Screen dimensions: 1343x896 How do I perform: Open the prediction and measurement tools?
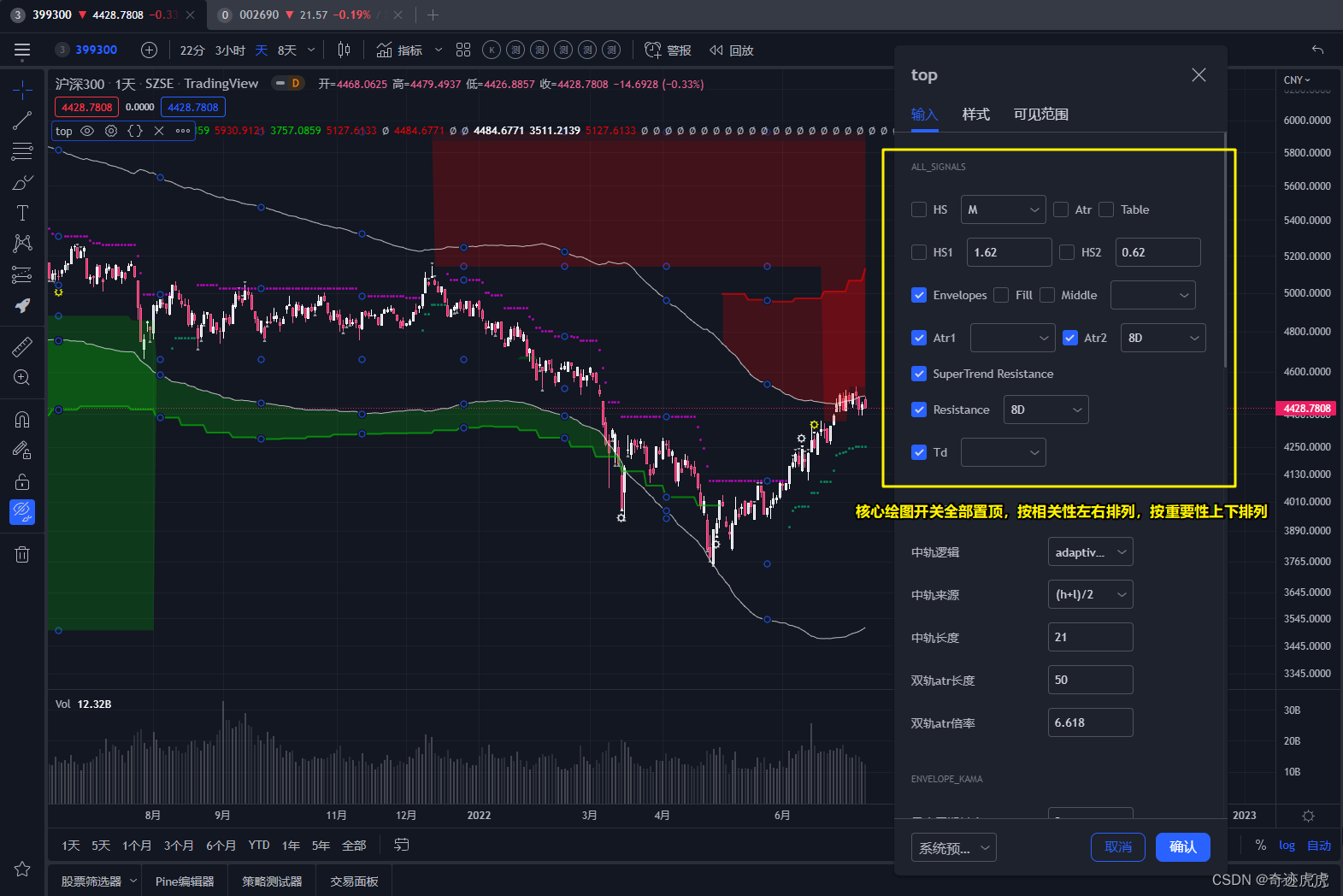click(22, 274)
